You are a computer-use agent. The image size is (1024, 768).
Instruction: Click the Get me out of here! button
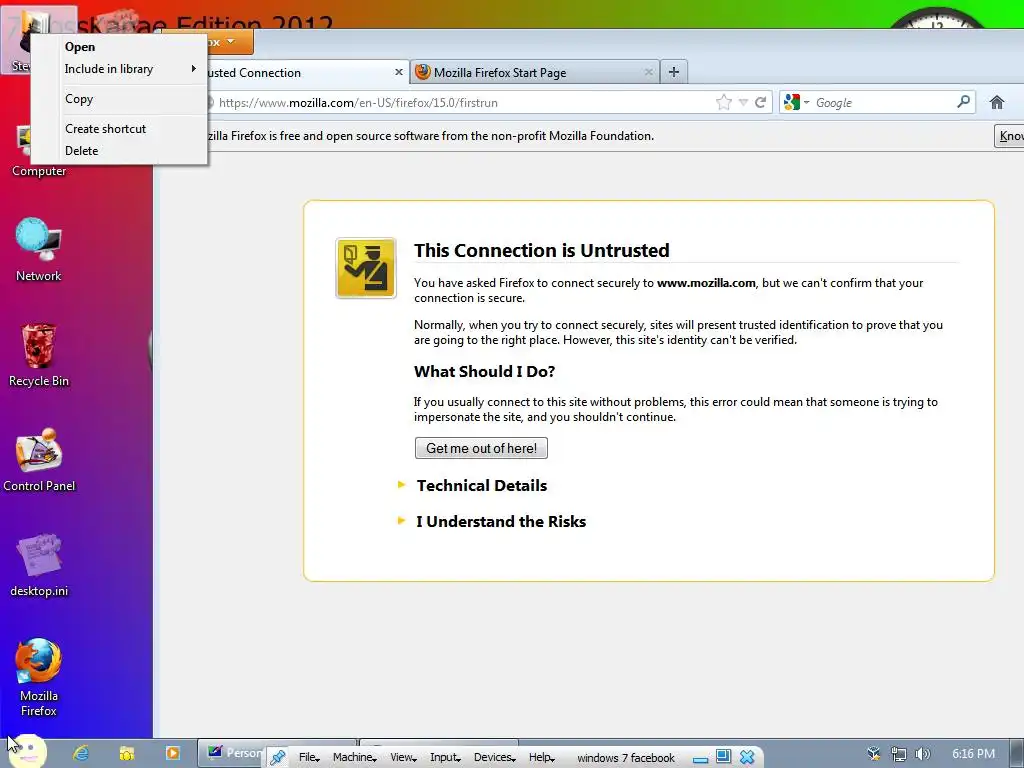point(481,448)
